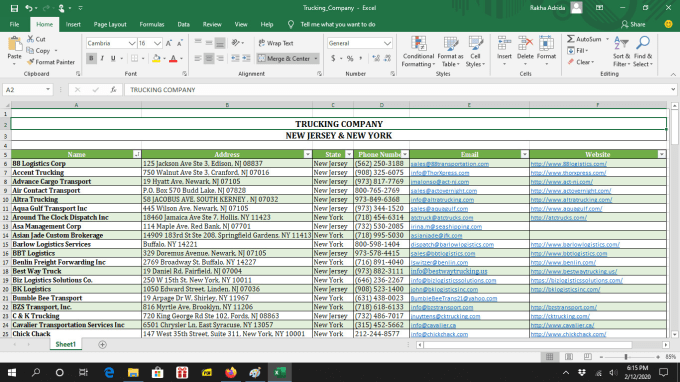Open the BBT Logistics website link

569,253
